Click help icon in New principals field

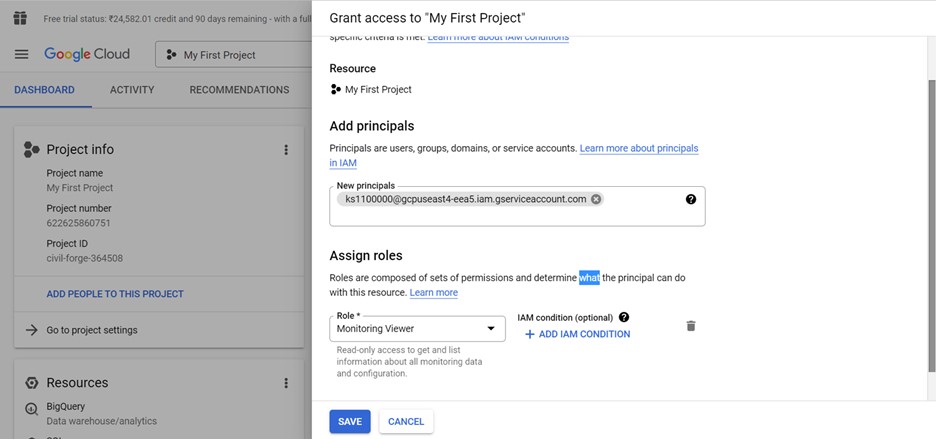click(x=690, y=199)
